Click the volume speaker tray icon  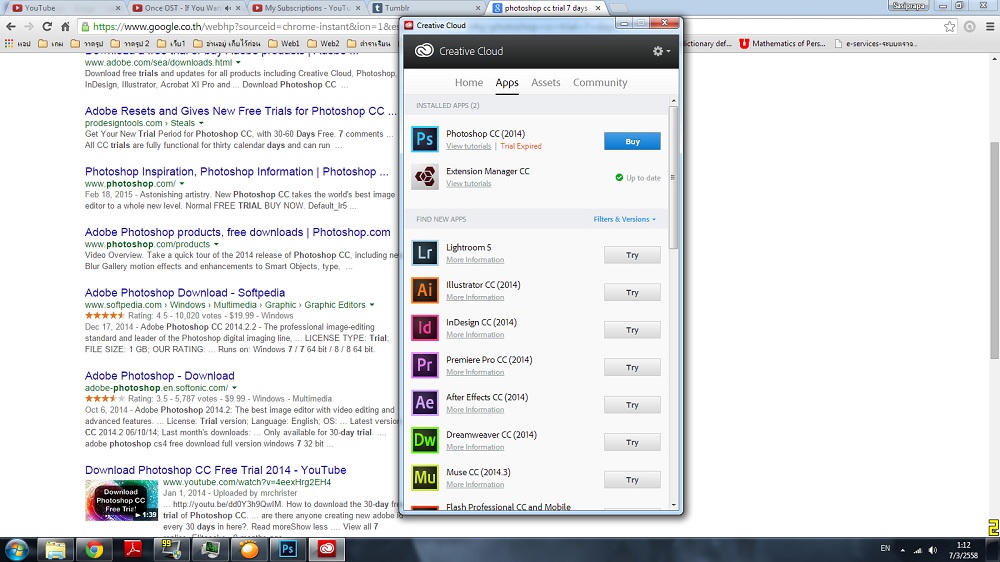[932, 550]
